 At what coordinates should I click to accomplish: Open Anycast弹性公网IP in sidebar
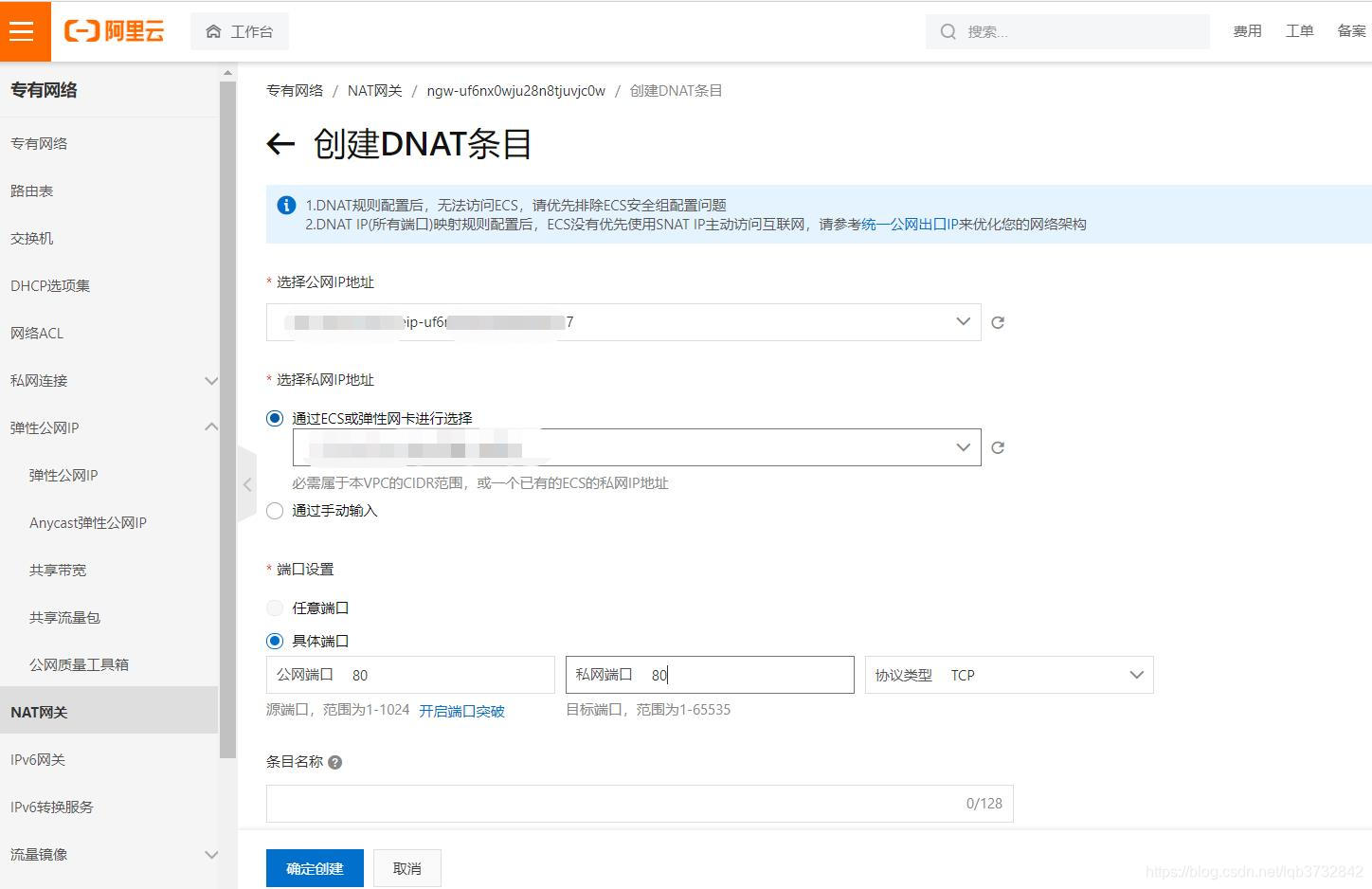(88, 522)
